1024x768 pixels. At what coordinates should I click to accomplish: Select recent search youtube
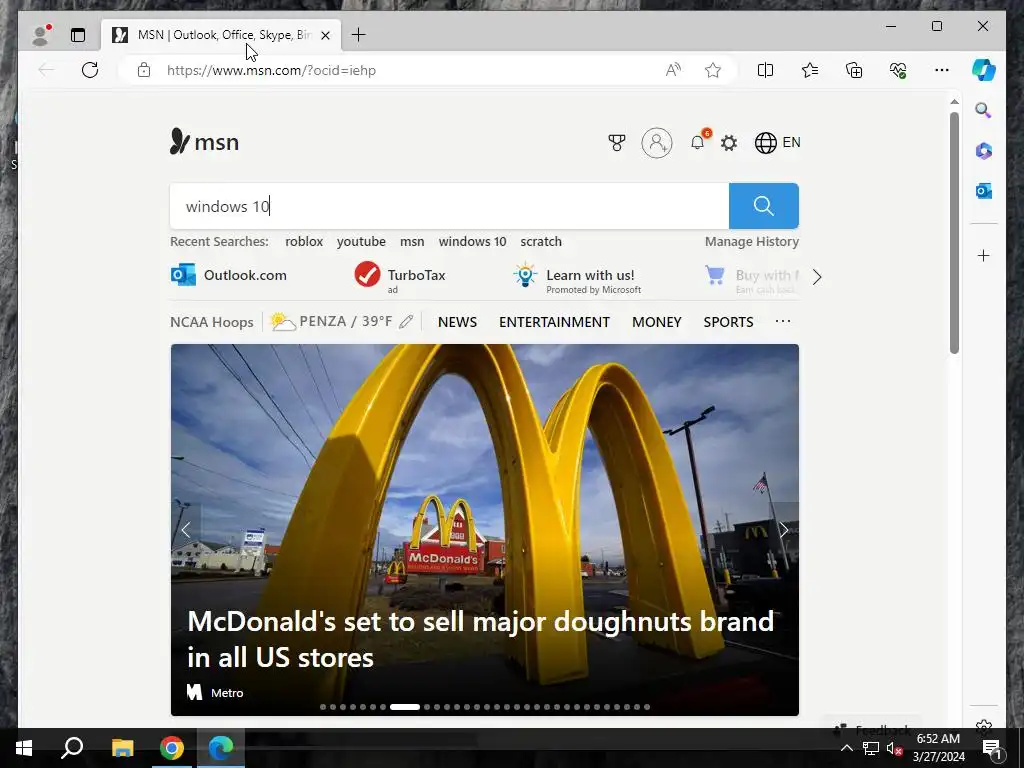361,242
